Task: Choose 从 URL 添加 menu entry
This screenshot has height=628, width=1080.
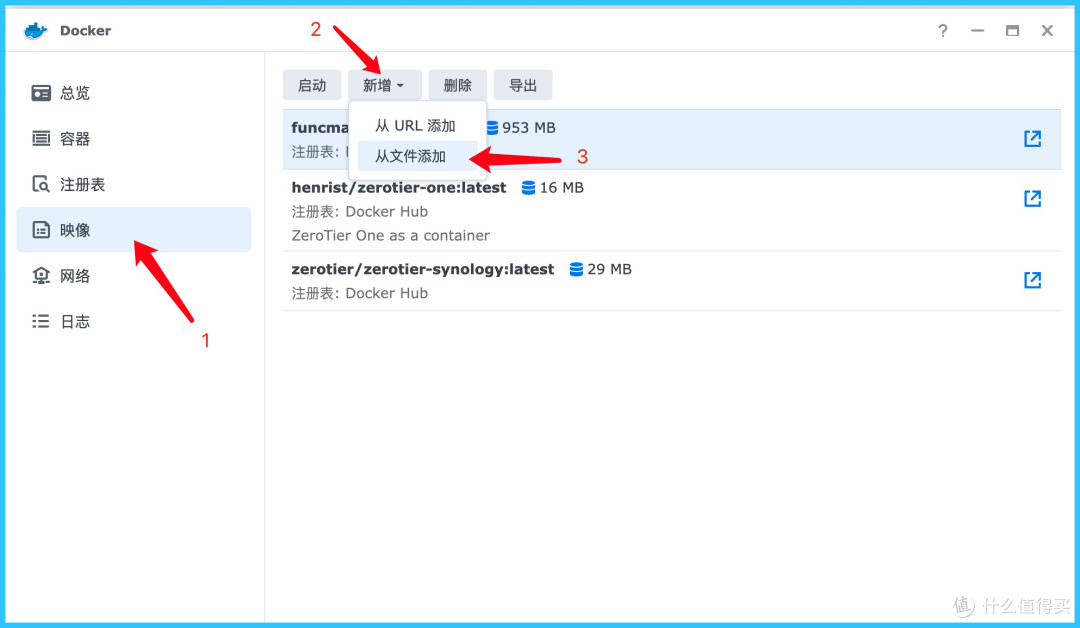Action: click(x=415, y=125)
